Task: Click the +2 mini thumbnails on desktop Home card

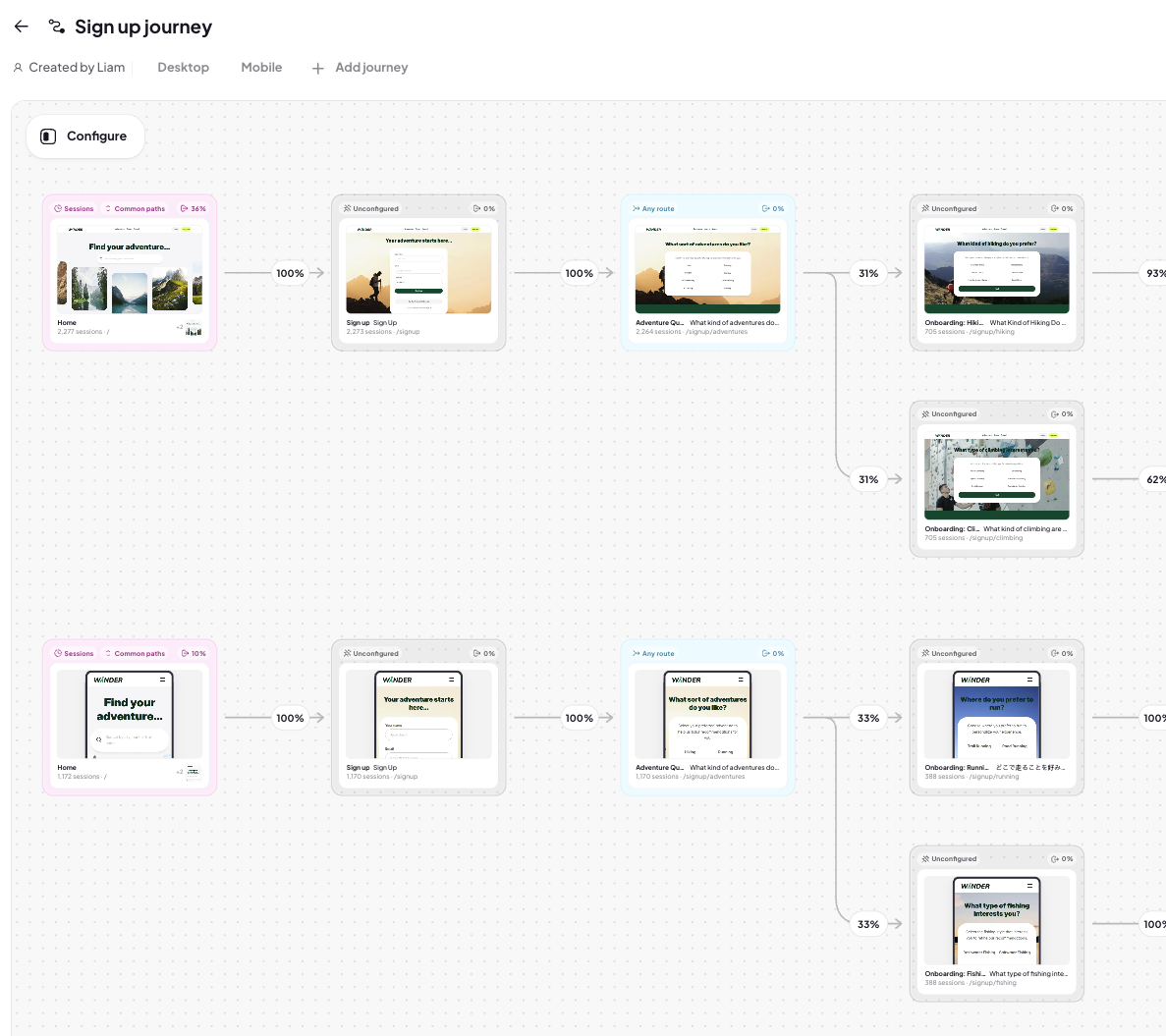Action: point(189,328)
